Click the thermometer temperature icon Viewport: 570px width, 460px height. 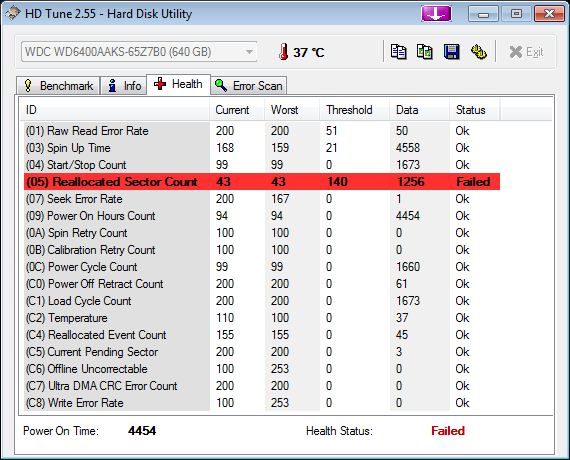(x=284, y=52)
